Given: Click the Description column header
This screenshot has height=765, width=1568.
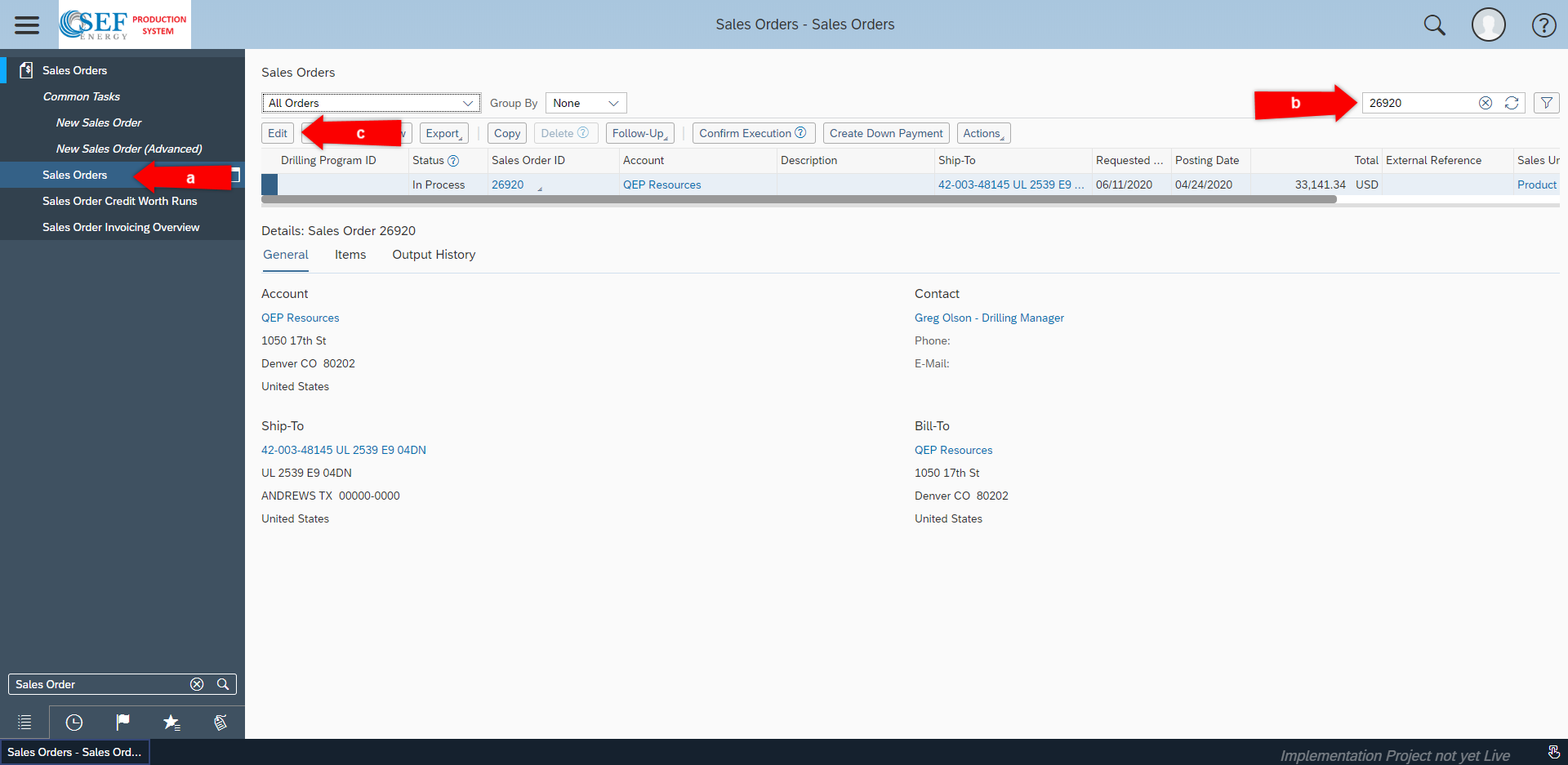Looking at the screenshot, I should (808, 160).
